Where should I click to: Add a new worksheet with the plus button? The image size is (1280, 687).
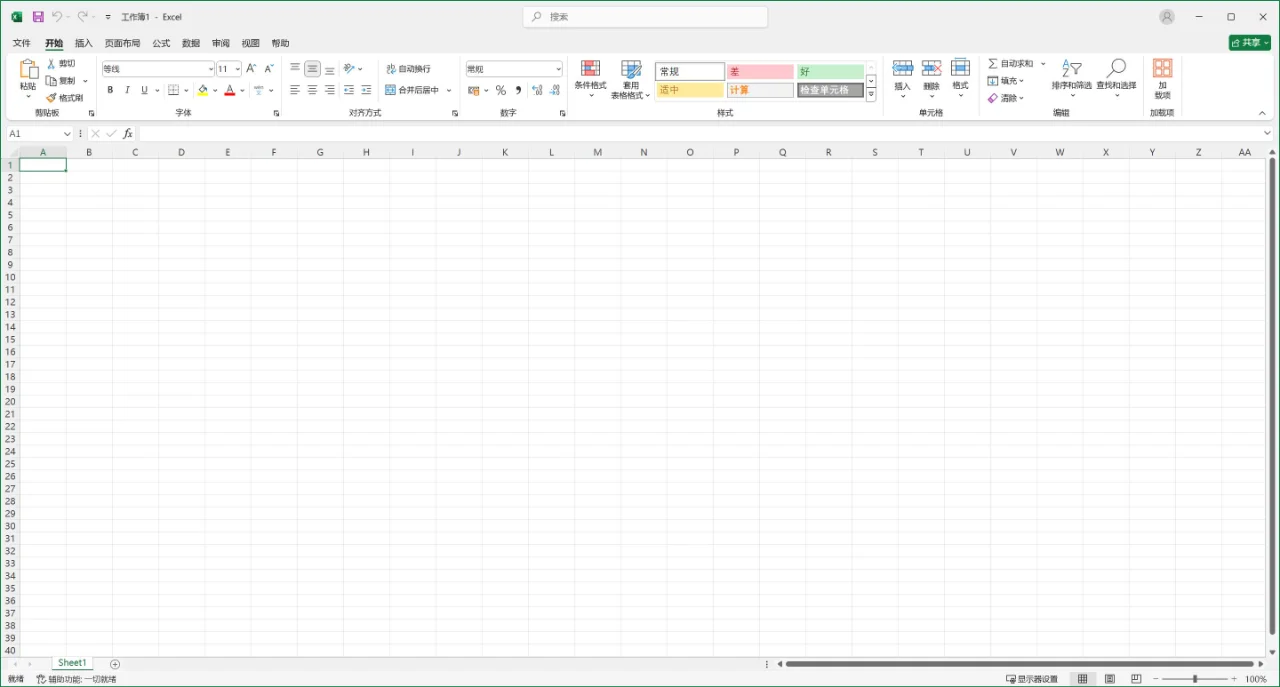pos(115,663)
